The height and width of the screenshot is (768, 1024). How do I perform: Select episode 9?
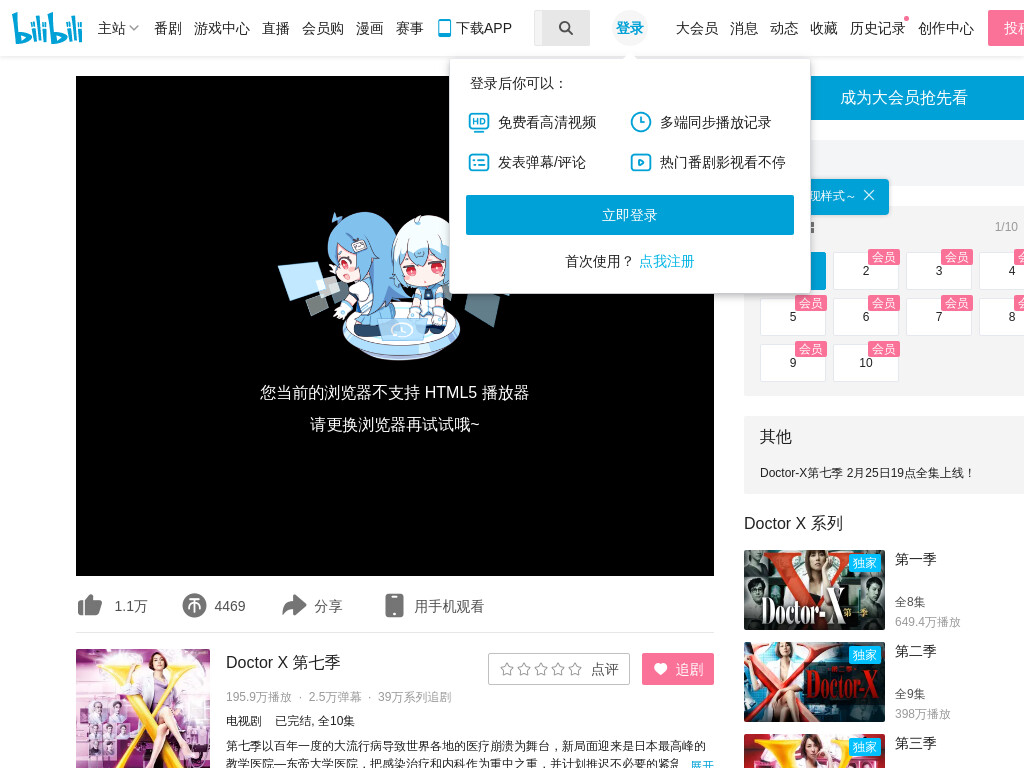[x=793, y=362]
